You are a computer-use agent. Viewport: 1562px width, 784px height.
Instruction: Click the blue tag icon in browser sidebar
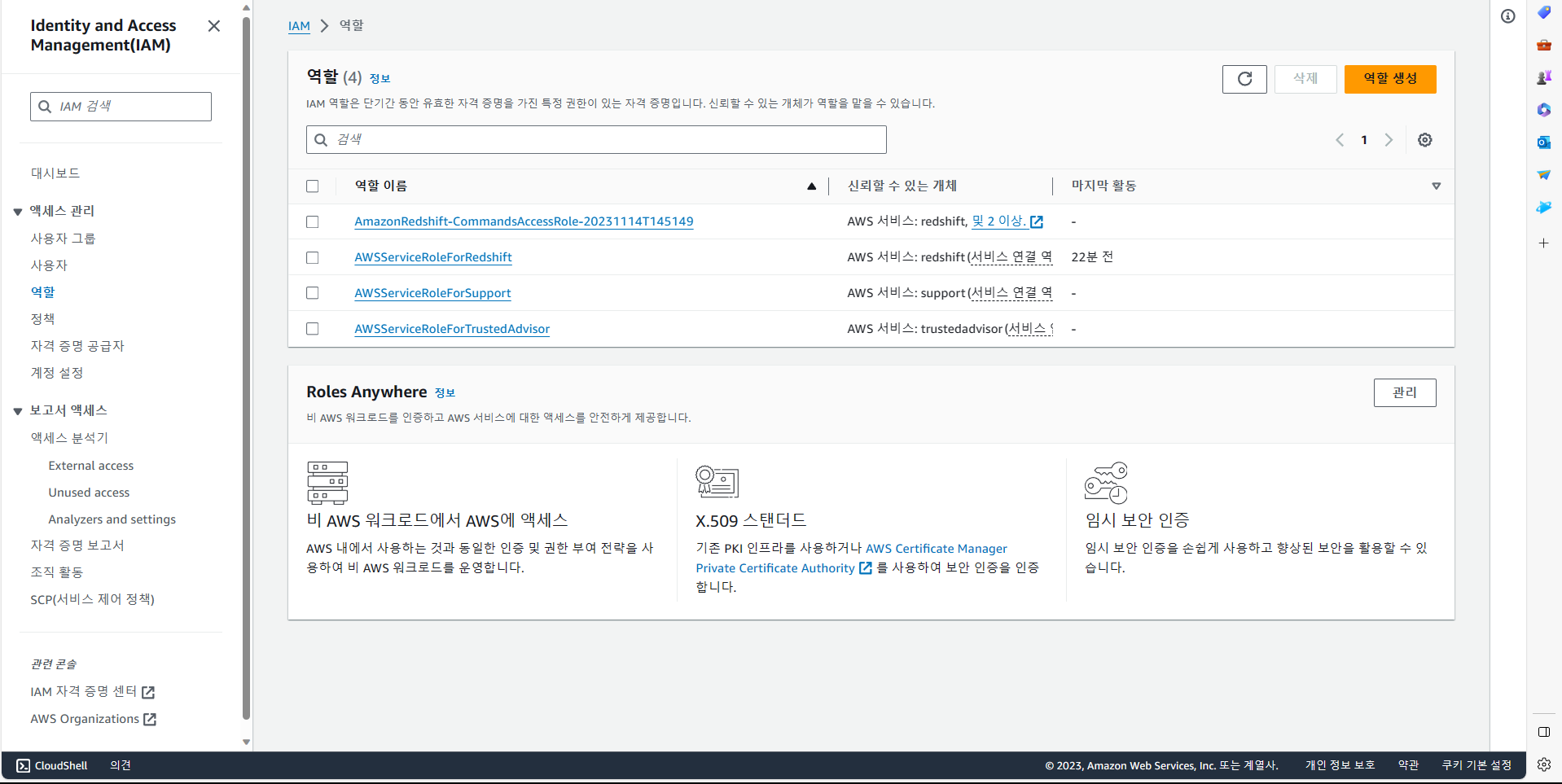pos(1544,12)
